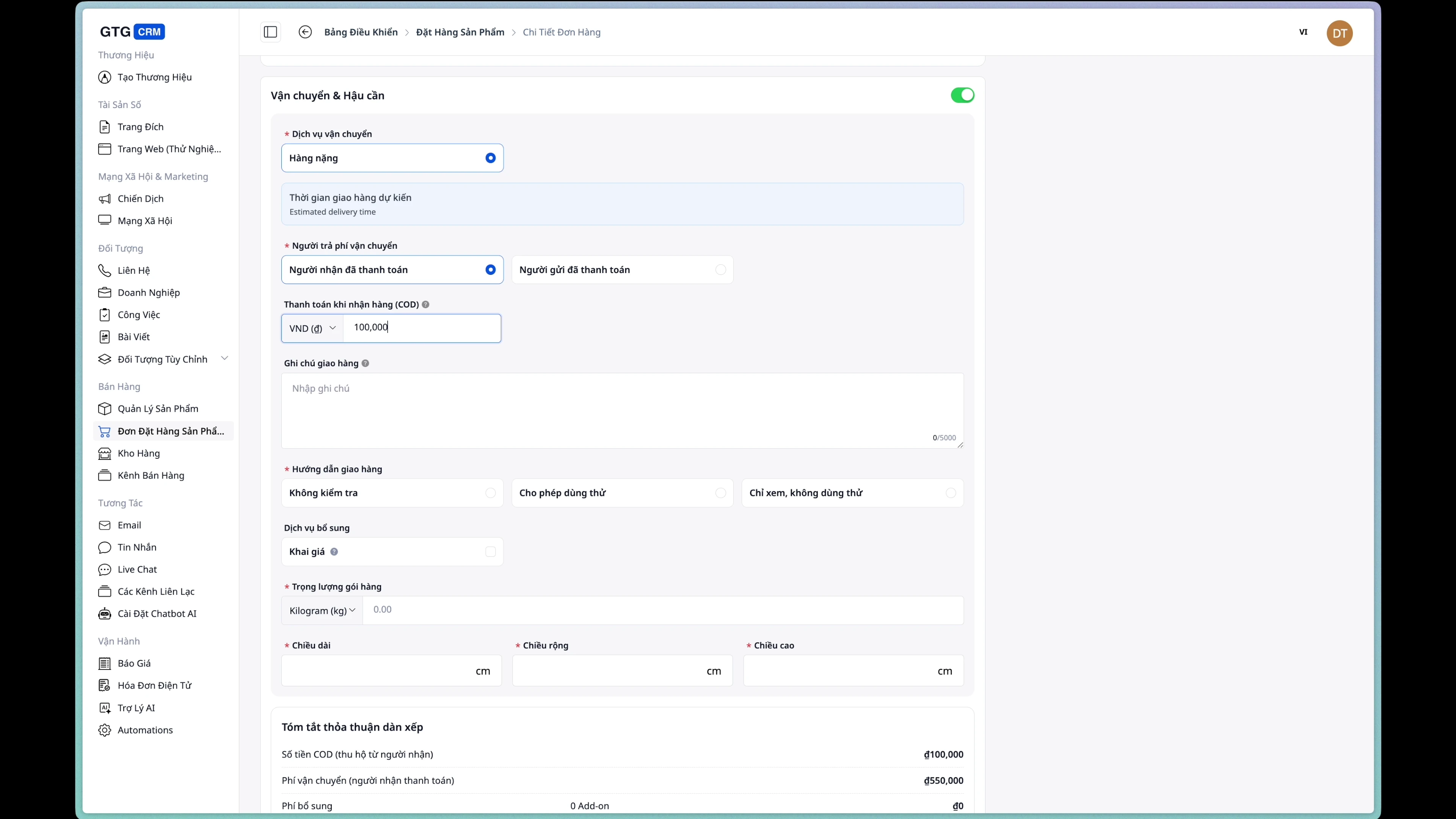This screenshot has width=1456, height=819.
Task: Click the Cài Đặt Chatbot AI robot icon
Action: pos(105,614)
